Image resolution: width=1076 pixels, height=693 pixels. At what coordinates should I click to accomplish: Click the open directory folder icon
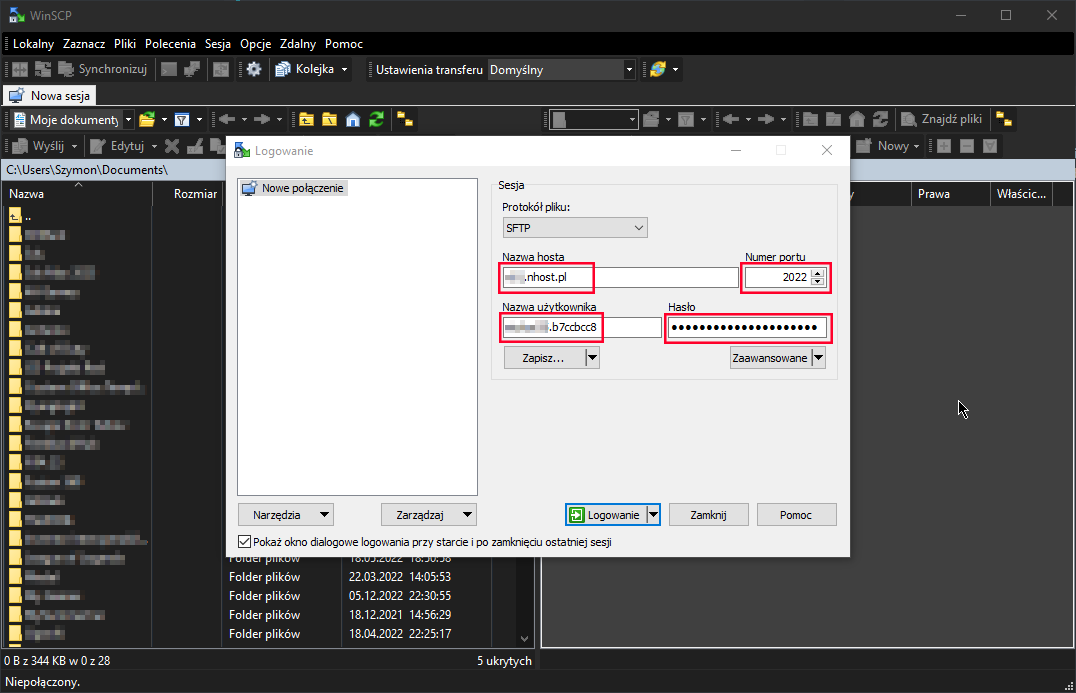click(x=148, y=119)
